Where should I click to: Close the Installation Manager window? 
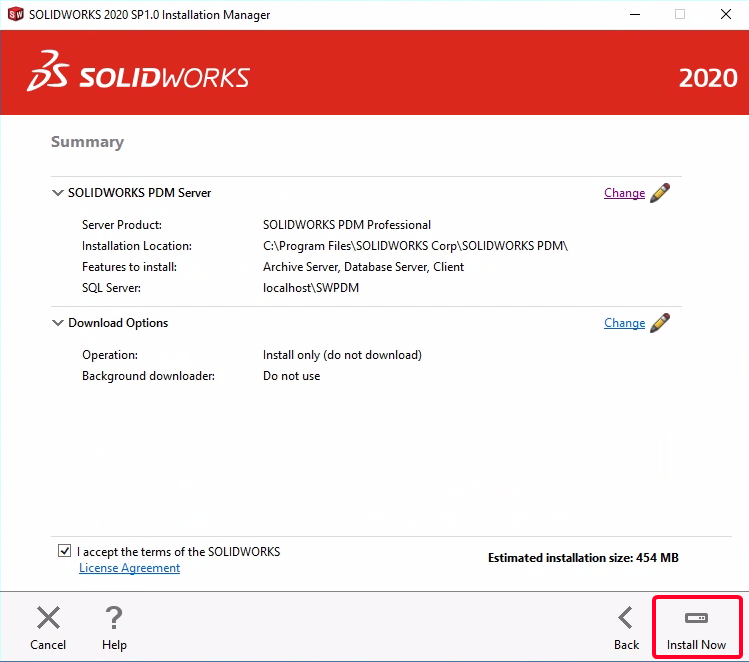[726, 14]
